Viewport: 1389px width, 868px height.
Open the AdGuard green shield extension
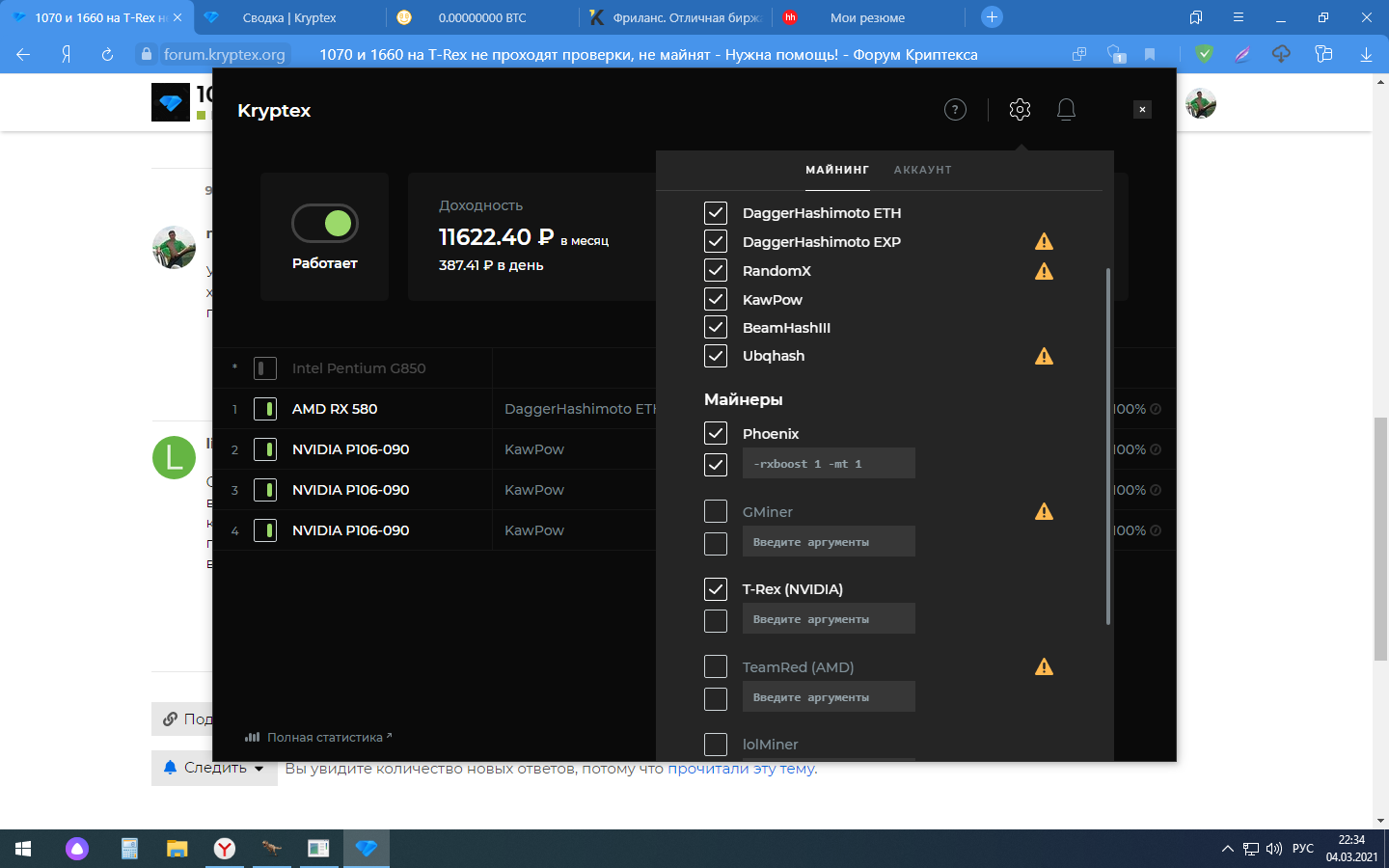[x=1204, y=54]
